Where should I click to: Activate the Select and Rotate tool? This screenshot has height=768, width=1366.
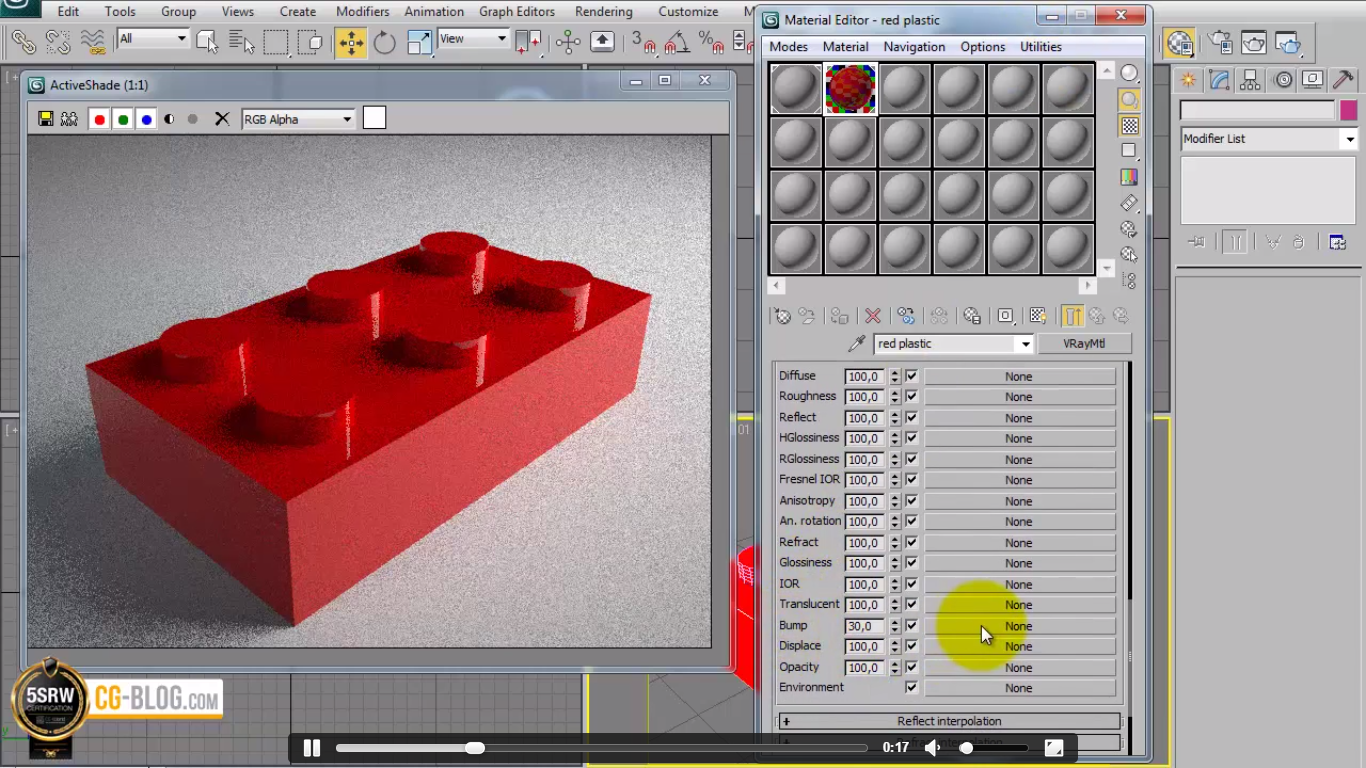[x=385, y=42]
